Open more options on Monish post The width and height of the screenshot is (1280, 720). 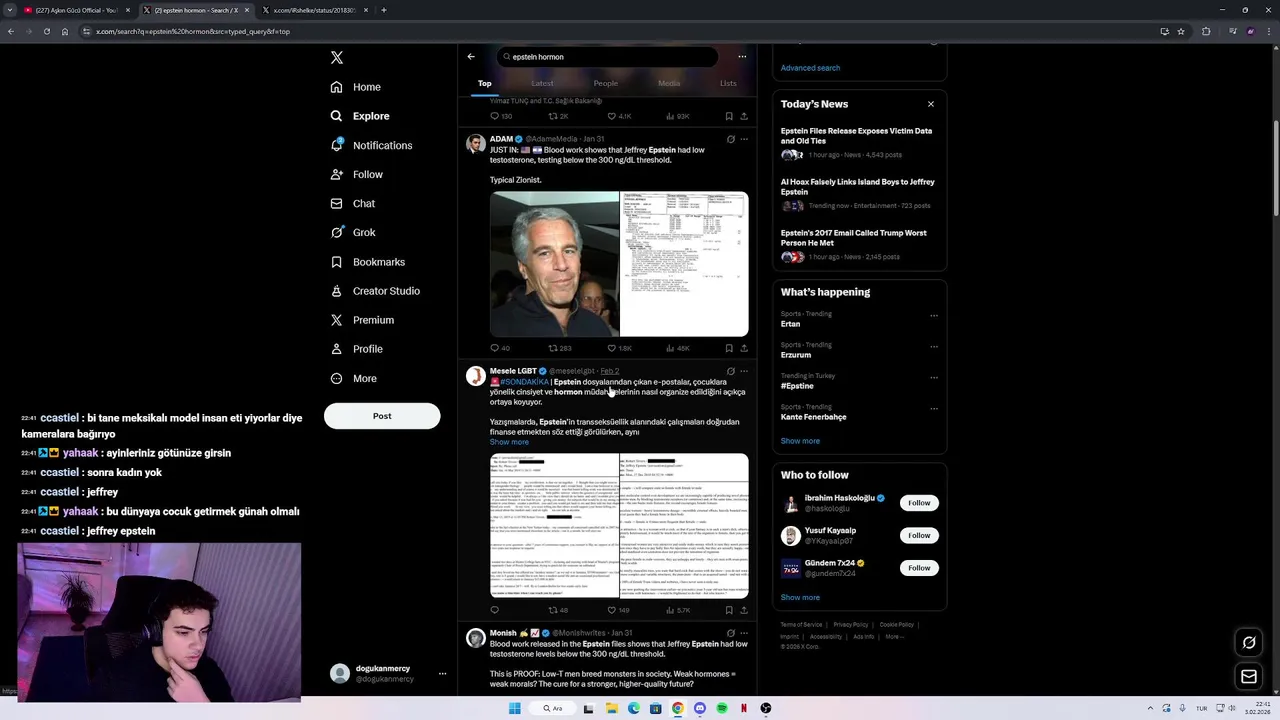click(743, 633)
